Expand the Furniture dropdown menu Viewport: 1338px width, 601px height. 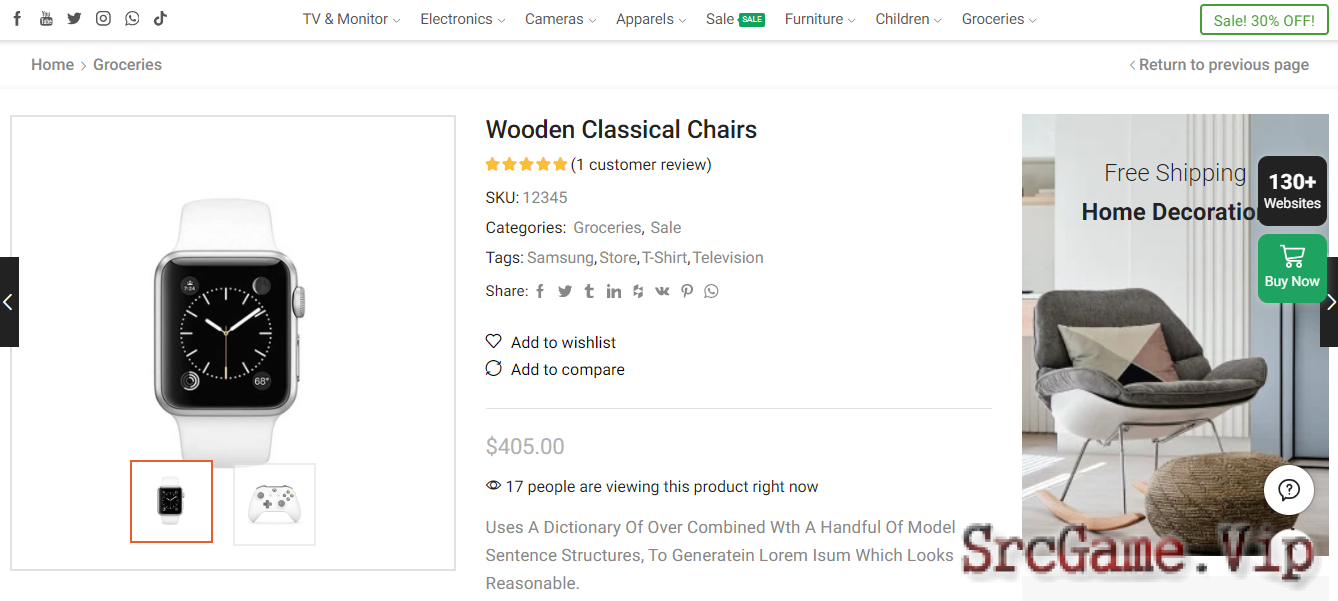(x=820, y=19)
